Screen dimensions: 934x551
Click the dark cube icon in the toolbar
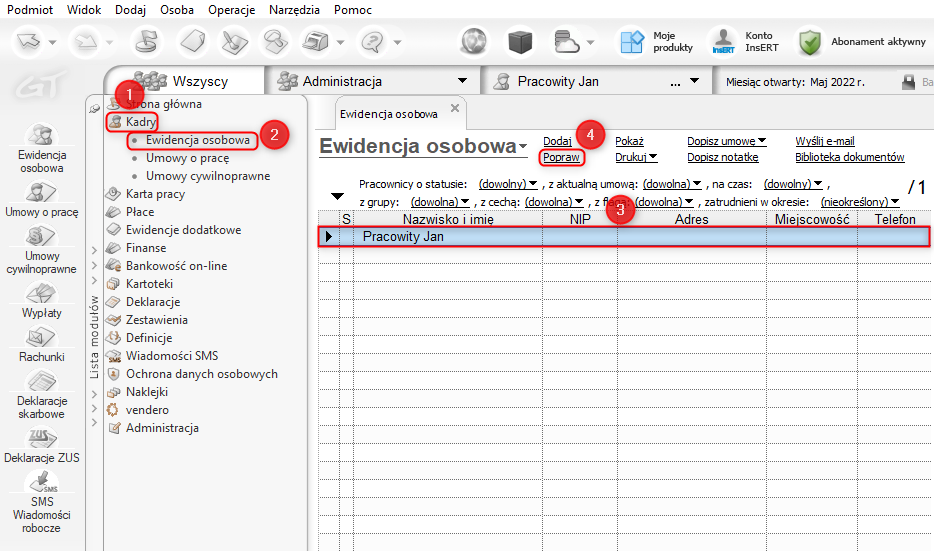click(x=519, y=42)
